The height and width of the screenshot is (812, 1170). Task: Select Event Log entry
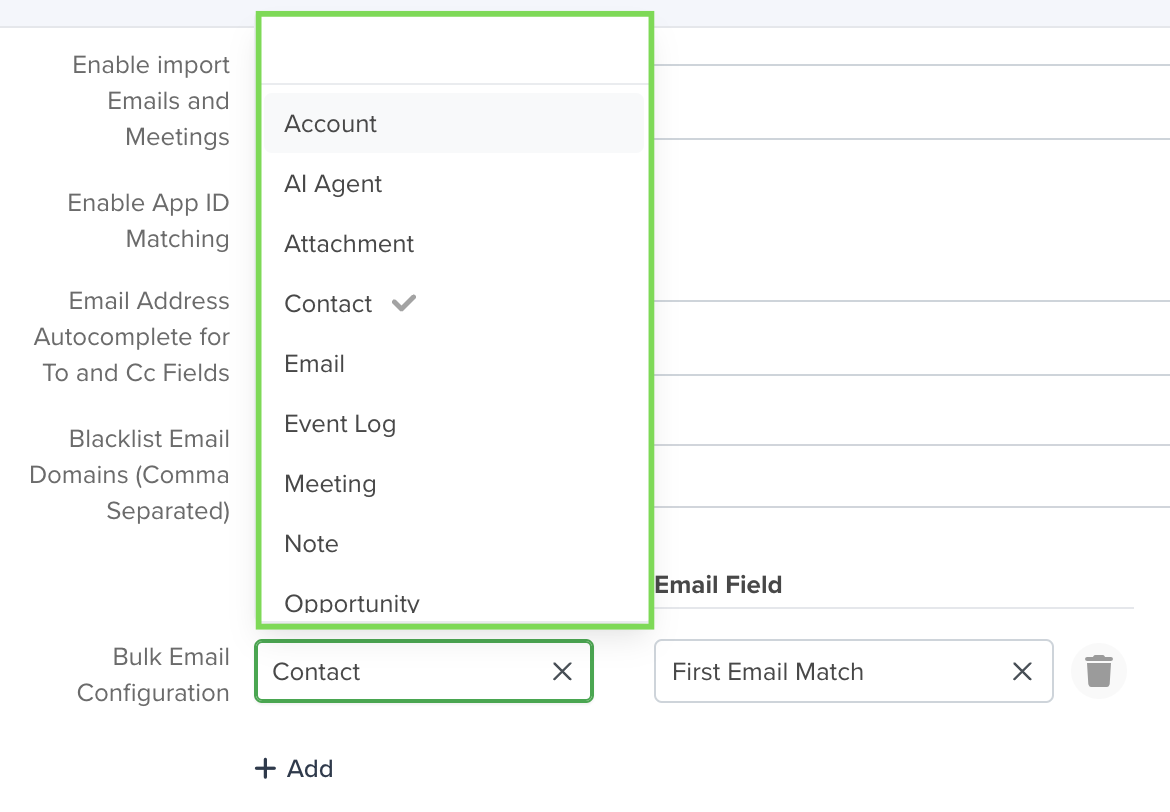coord(454,423)
